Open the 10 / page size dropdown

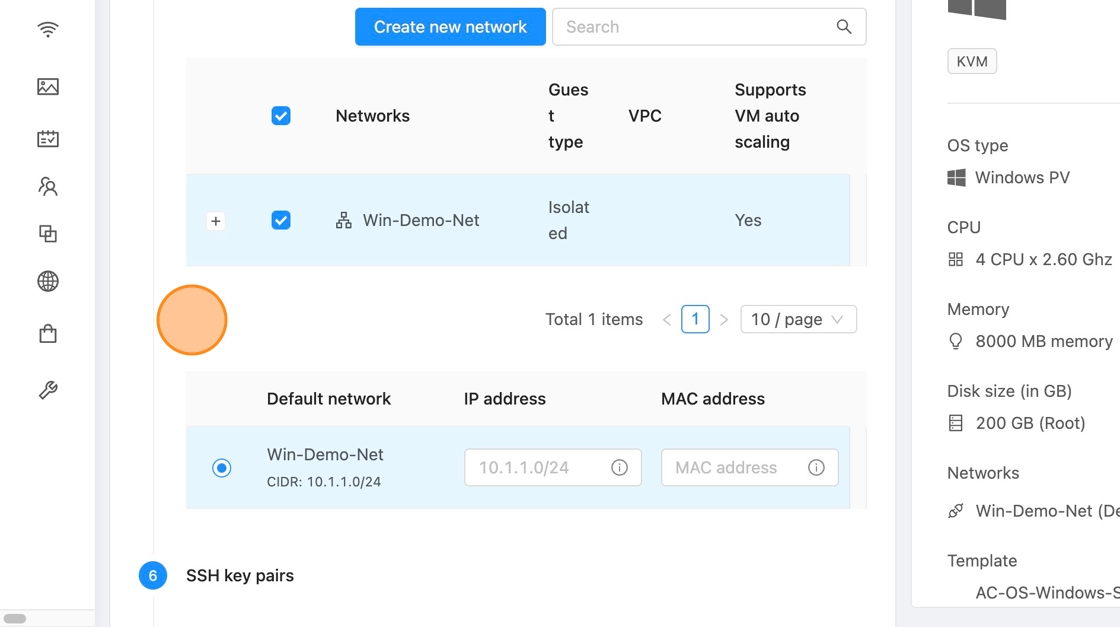(798, 319)
